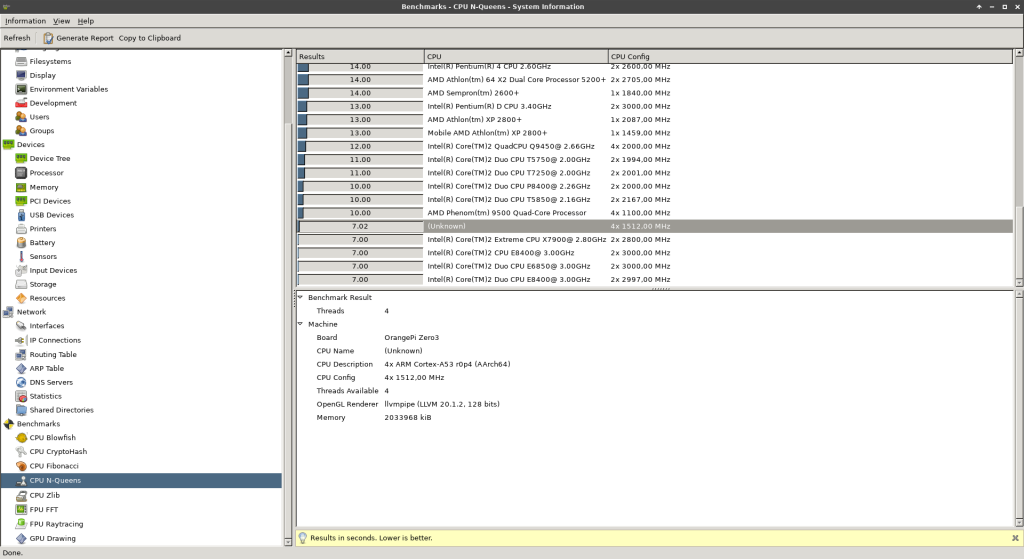Open the CPU Blowfish benchmark icon

pos(21,438)
